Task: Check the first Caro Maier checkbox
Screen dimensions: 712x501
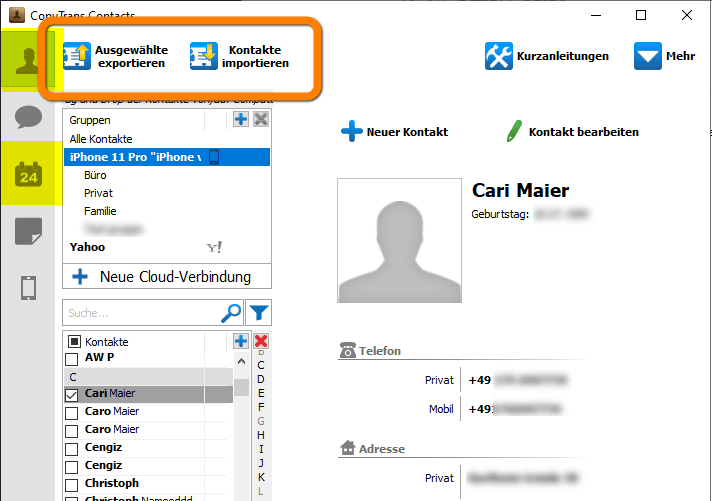Action: coord(71,413)
